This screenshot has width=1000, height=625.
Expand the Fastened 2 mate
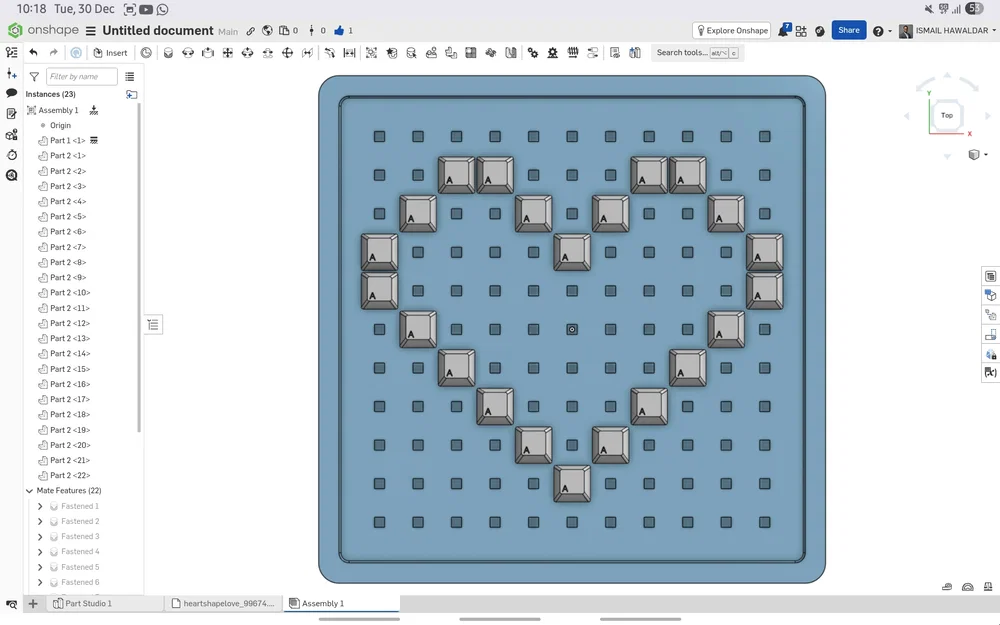(40, 522)
